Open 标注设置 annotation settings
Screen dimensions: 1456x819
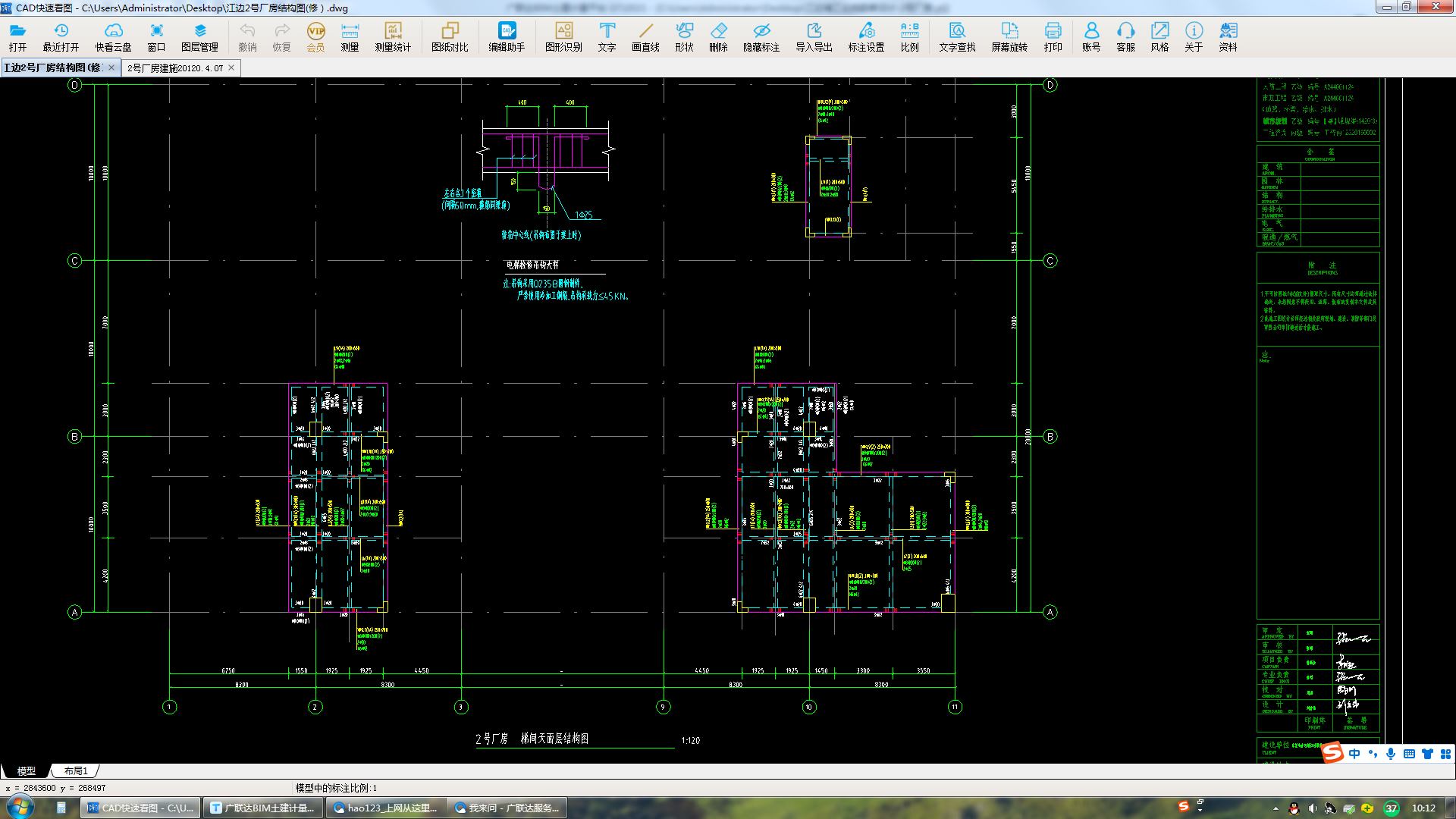pyautogui.click(x=867, y=37)
